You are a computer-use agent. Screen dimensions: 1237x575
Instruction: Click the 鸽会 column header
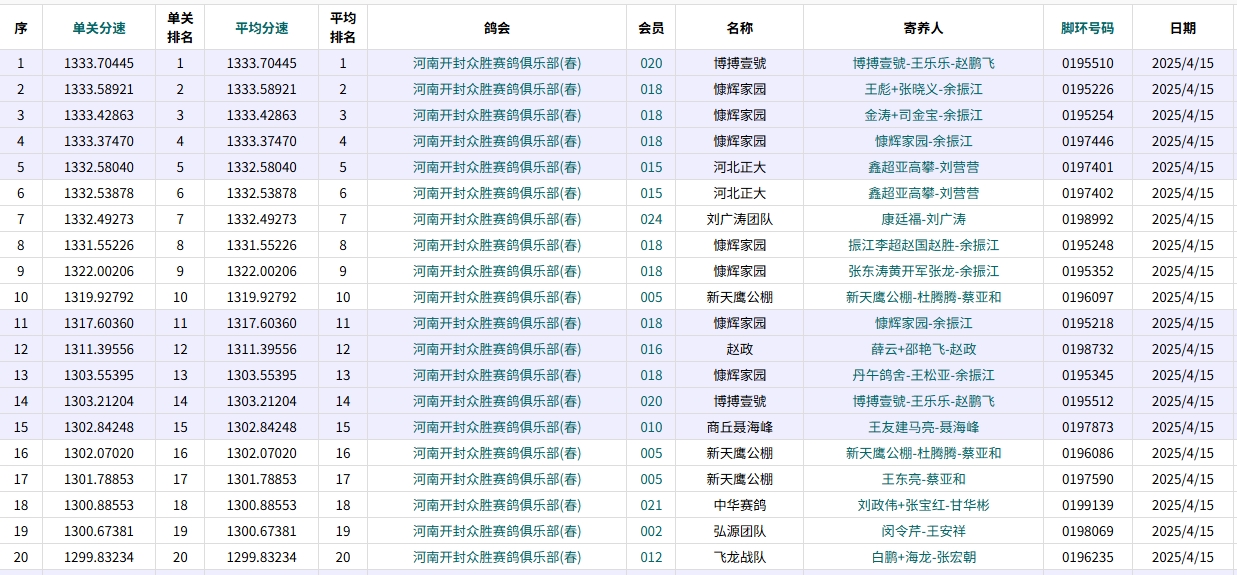coord(497,28)
